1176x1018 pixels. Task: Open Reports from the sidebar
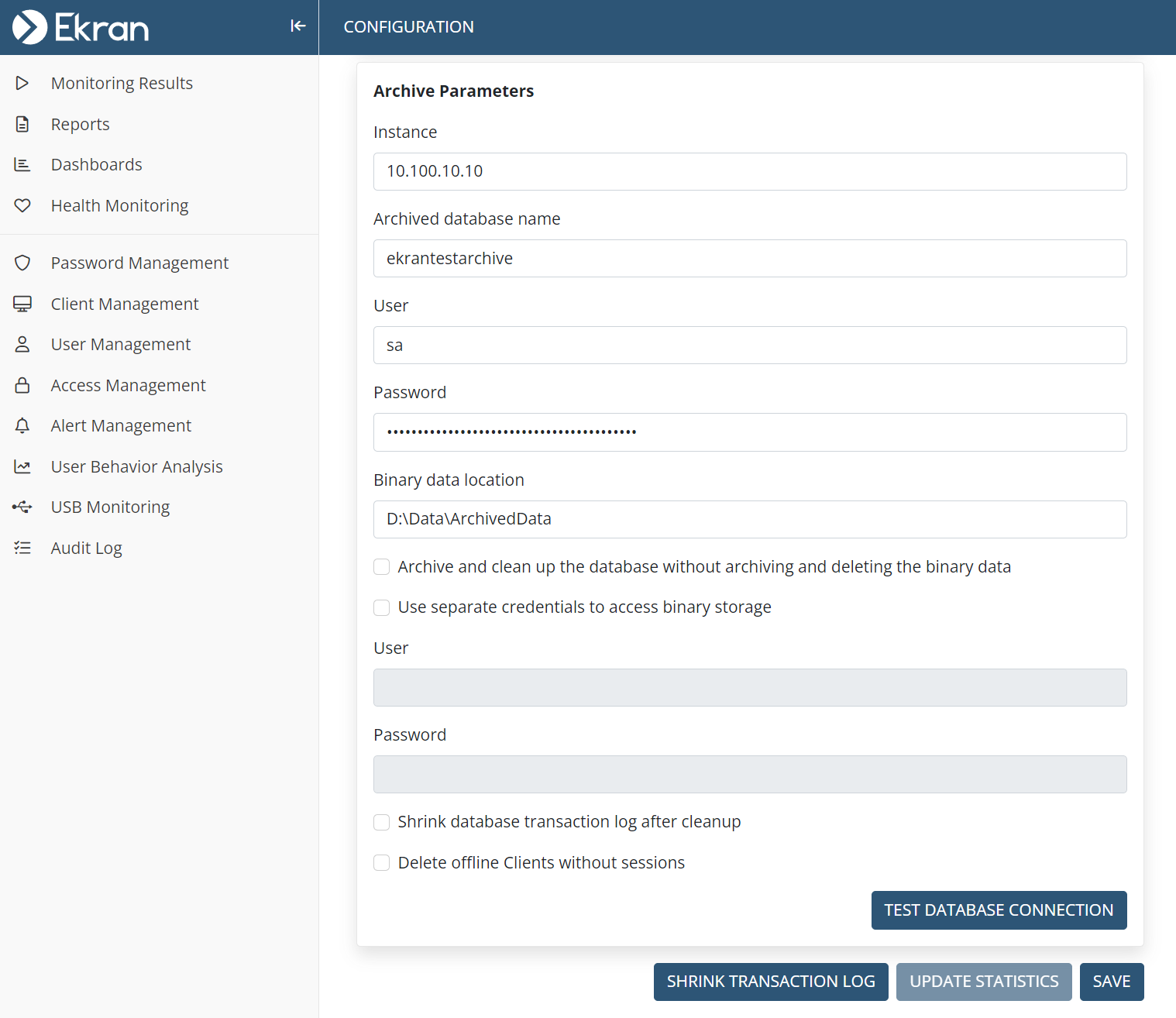coord(80,124)
